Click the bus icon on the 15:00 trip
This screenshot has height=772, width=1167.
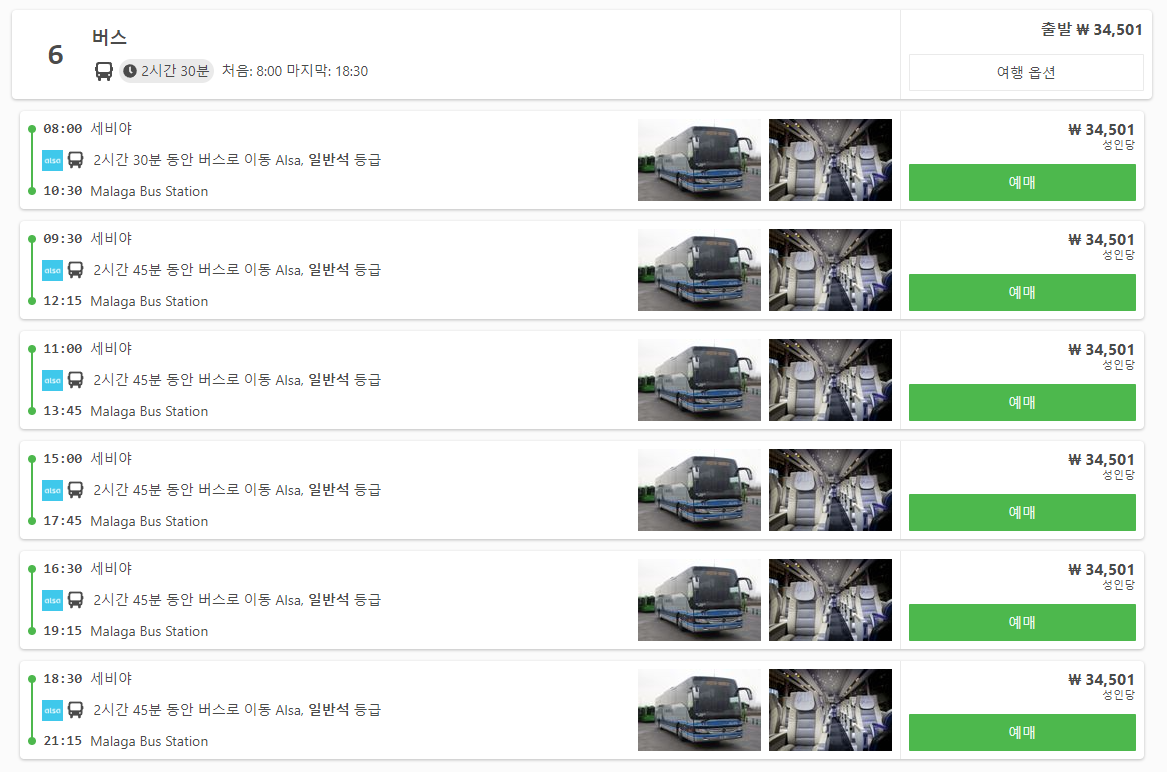pyautogui.click(x=75, y=490)
